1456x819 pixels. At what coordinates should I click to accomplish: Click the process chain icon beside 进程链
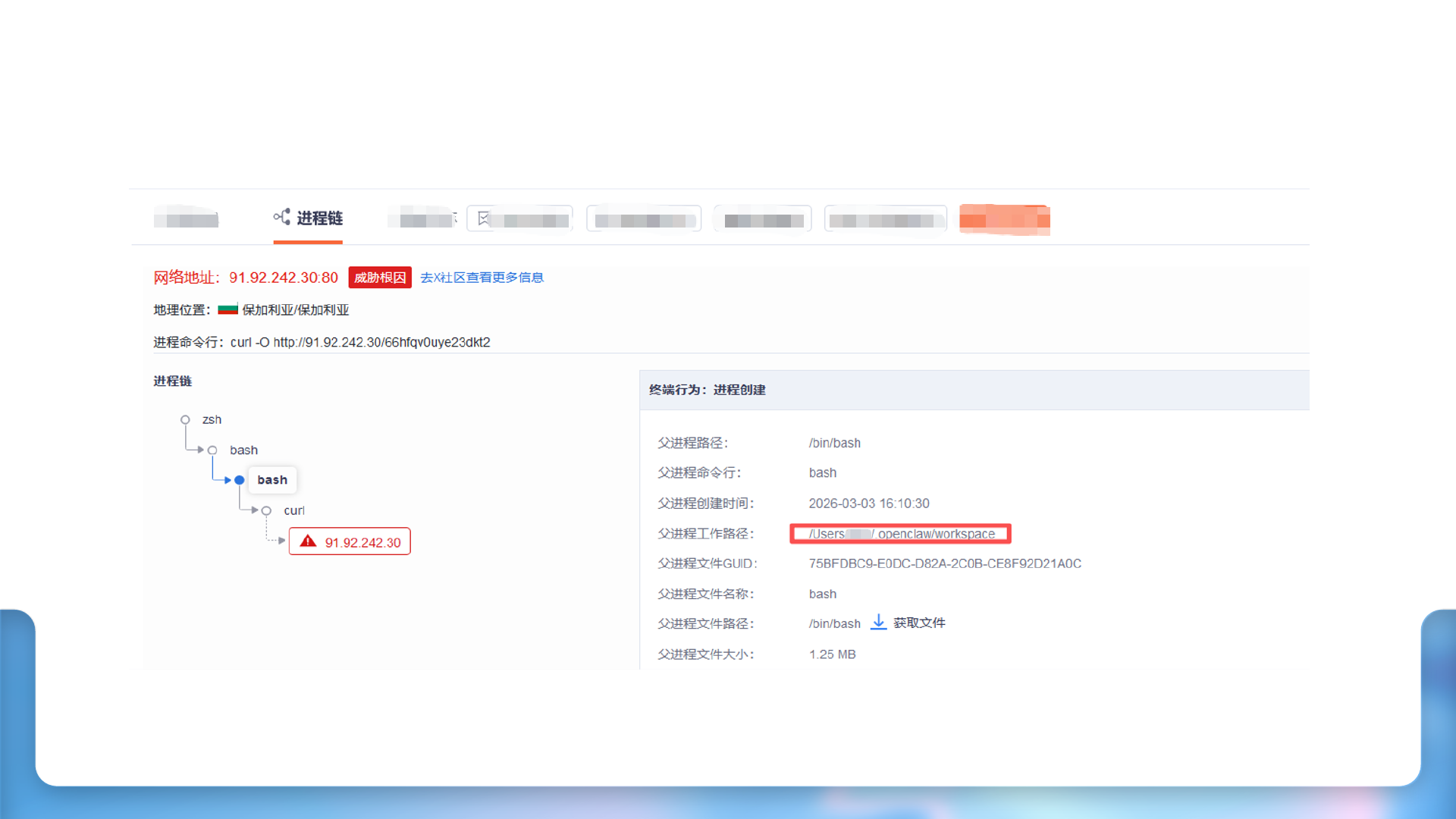point(282,217)
